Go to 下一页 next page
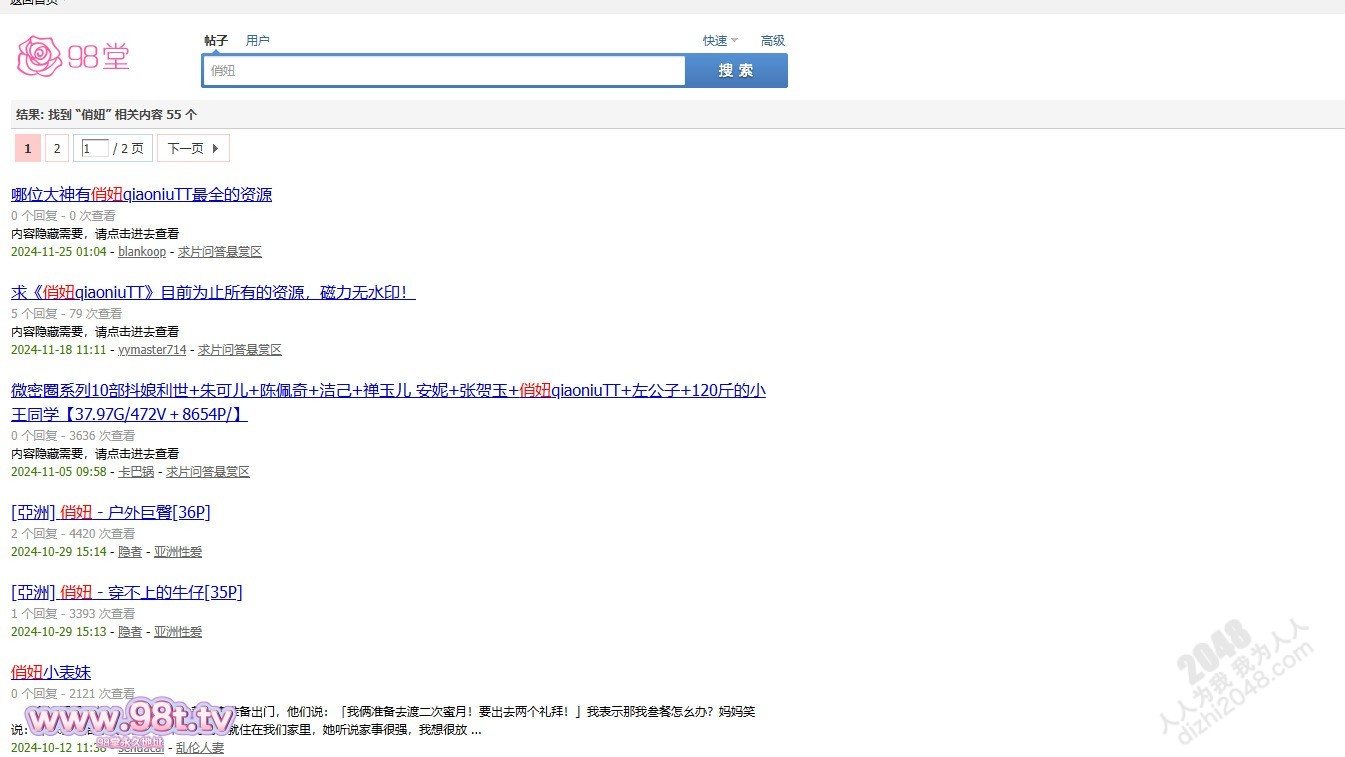Screen dimensions: 1345x757 tap(193, 149)
